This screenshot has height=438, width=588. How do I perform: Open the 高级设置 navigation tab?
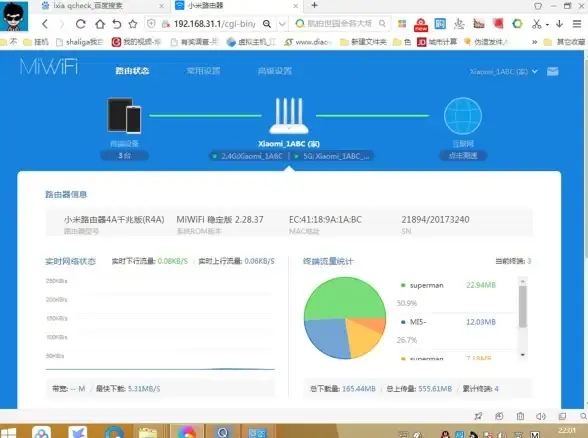[x=274, y=71]
